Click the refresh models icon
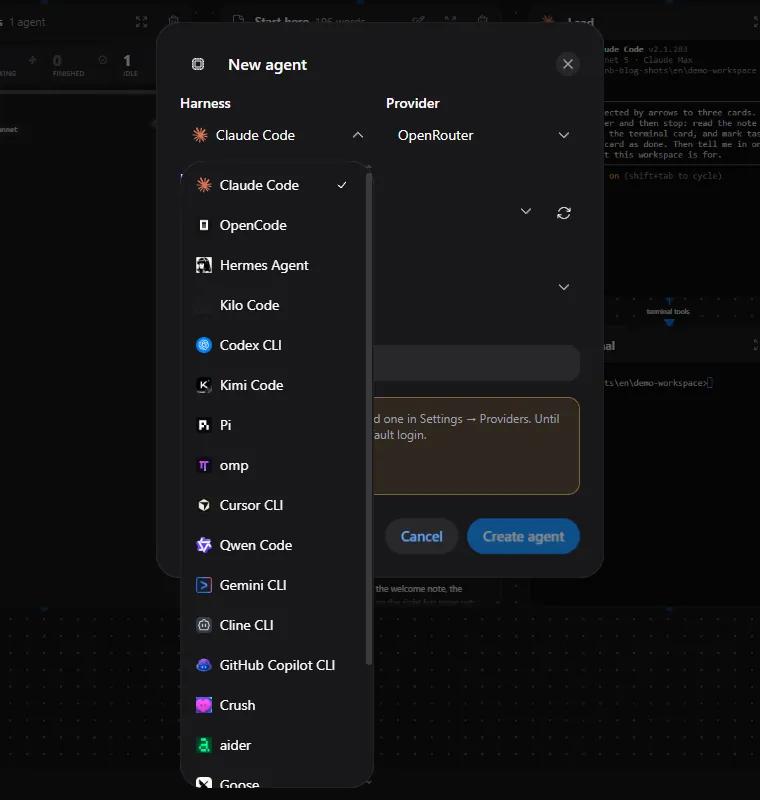This screenshot has width=760, height=800. pos(564,213)
